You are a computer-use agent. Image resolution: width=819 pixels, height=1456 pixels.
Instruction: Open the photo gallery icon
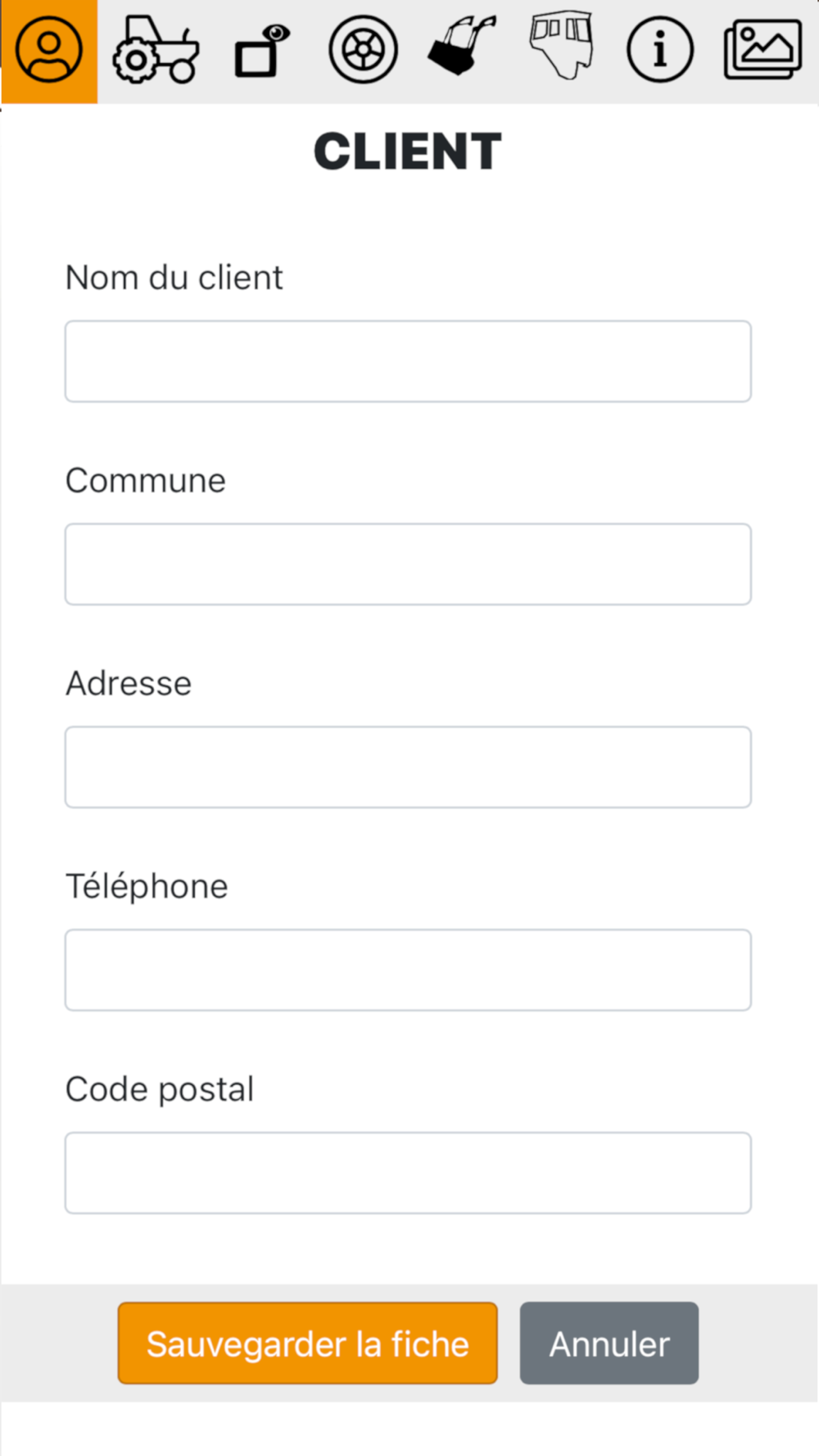point(762,51)
